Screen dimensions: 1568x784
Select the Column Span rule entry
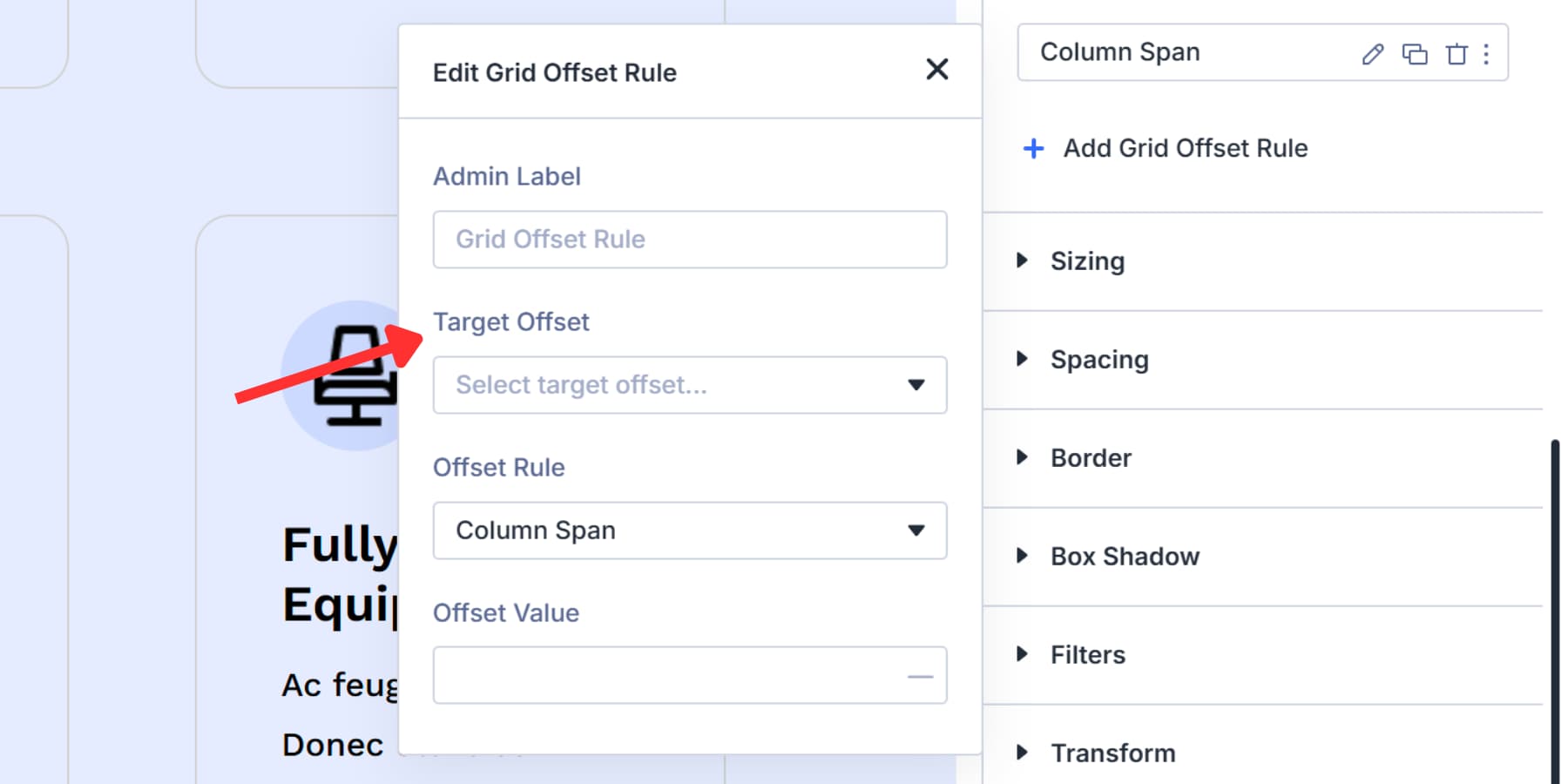point(1120,52)
